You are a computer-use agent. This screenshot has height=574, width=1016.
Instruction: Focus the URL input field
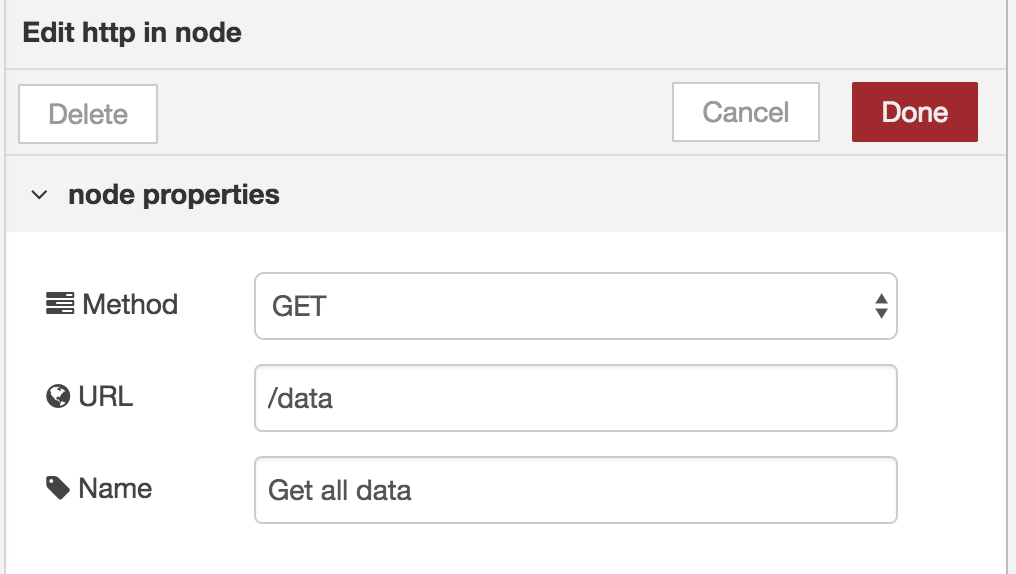point(575,398)
